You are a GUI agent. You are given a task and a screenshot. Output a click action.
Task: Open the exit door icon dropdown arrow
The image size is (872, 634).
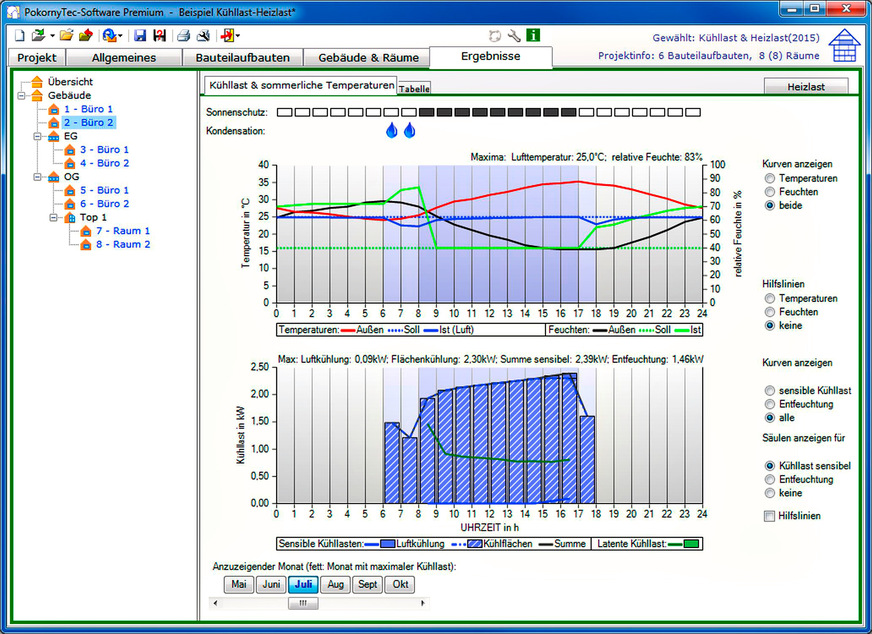237,35
